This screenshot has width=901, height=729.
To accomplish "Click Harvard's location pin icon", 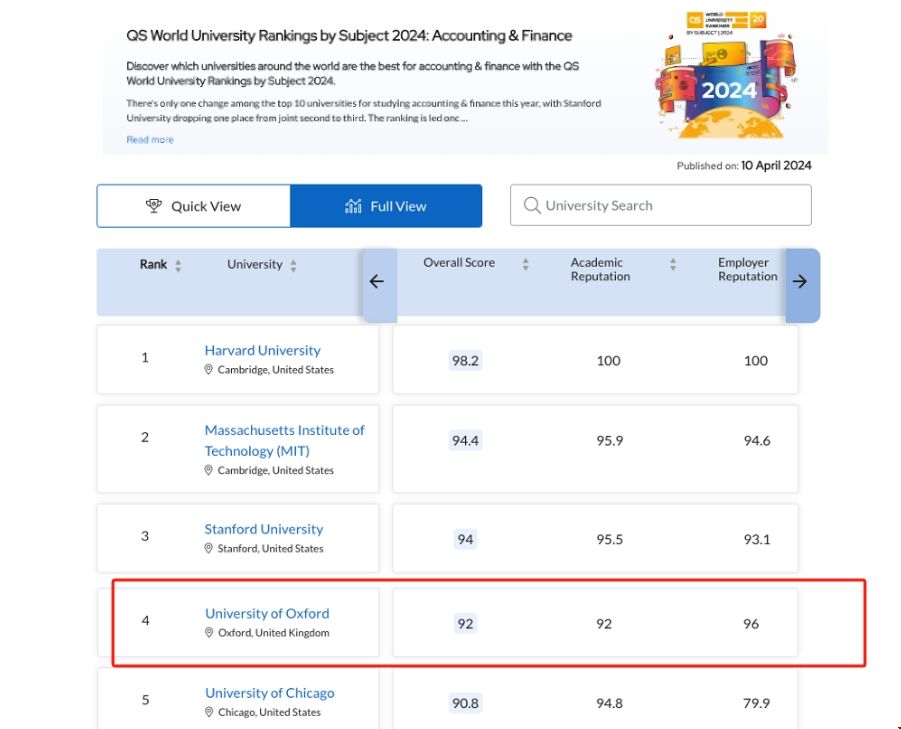I will [209, 370].
